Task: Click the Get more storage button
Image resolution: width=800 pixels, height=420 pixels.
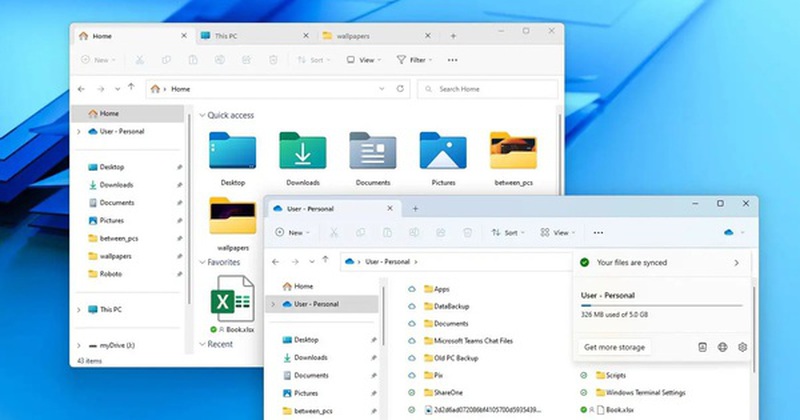Action: (615, 347)
